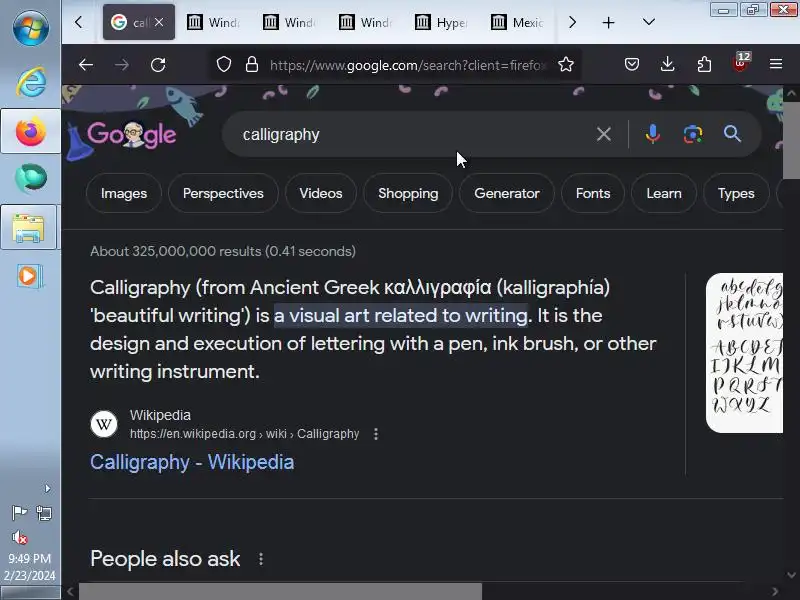The height and width of the screenshot is (600, 800).
Task: Click the calligraphy search input field
Action: [x=408, y=135]
